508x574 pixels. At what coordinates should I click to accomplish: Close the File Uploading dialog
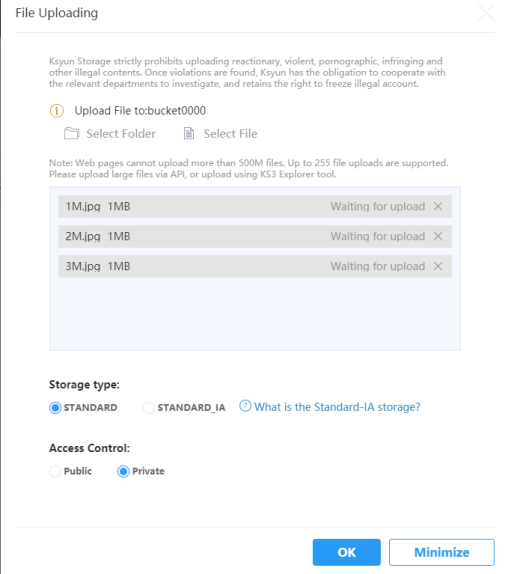486,13
